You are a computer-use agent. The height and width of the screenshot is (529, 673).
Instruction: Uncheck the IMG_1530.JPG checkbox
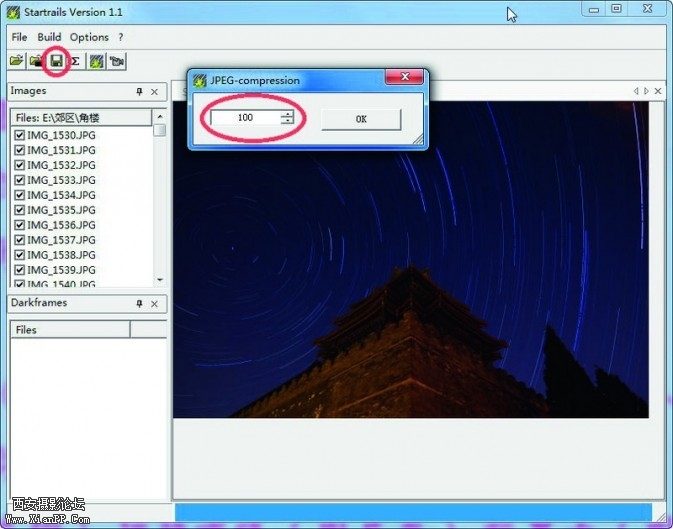[19, 135]
